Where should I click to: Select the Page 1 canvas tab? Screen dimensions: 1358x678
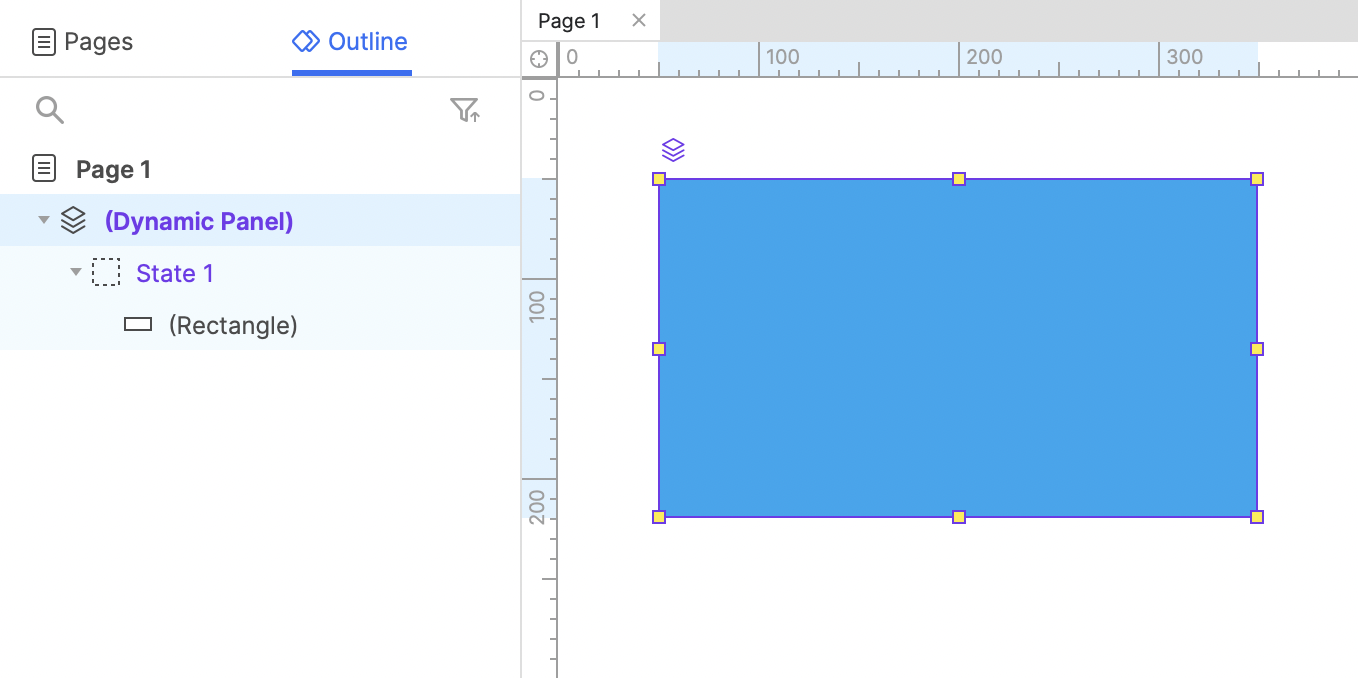click(x=569, y=21)
